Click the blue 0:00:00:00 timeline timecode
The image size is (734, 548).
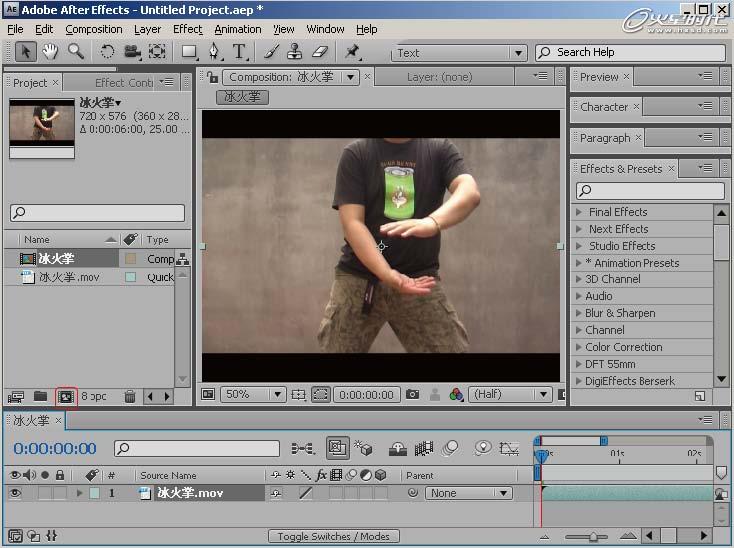click(54, 449)
